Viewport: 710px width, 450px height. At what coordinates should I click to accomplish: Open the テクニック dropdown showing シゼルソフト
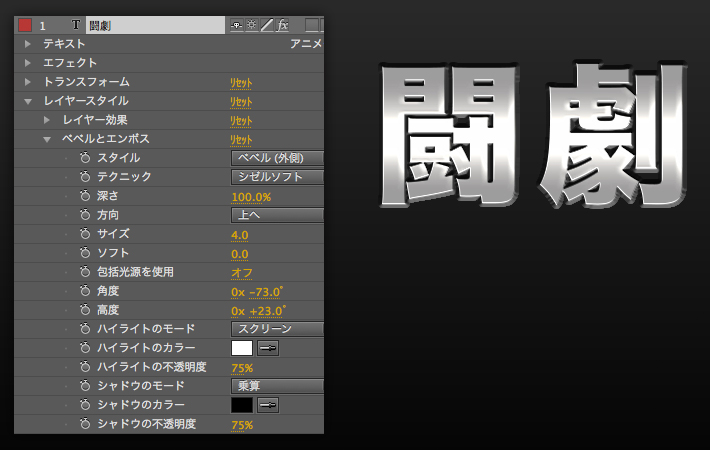tap(277, 177)
